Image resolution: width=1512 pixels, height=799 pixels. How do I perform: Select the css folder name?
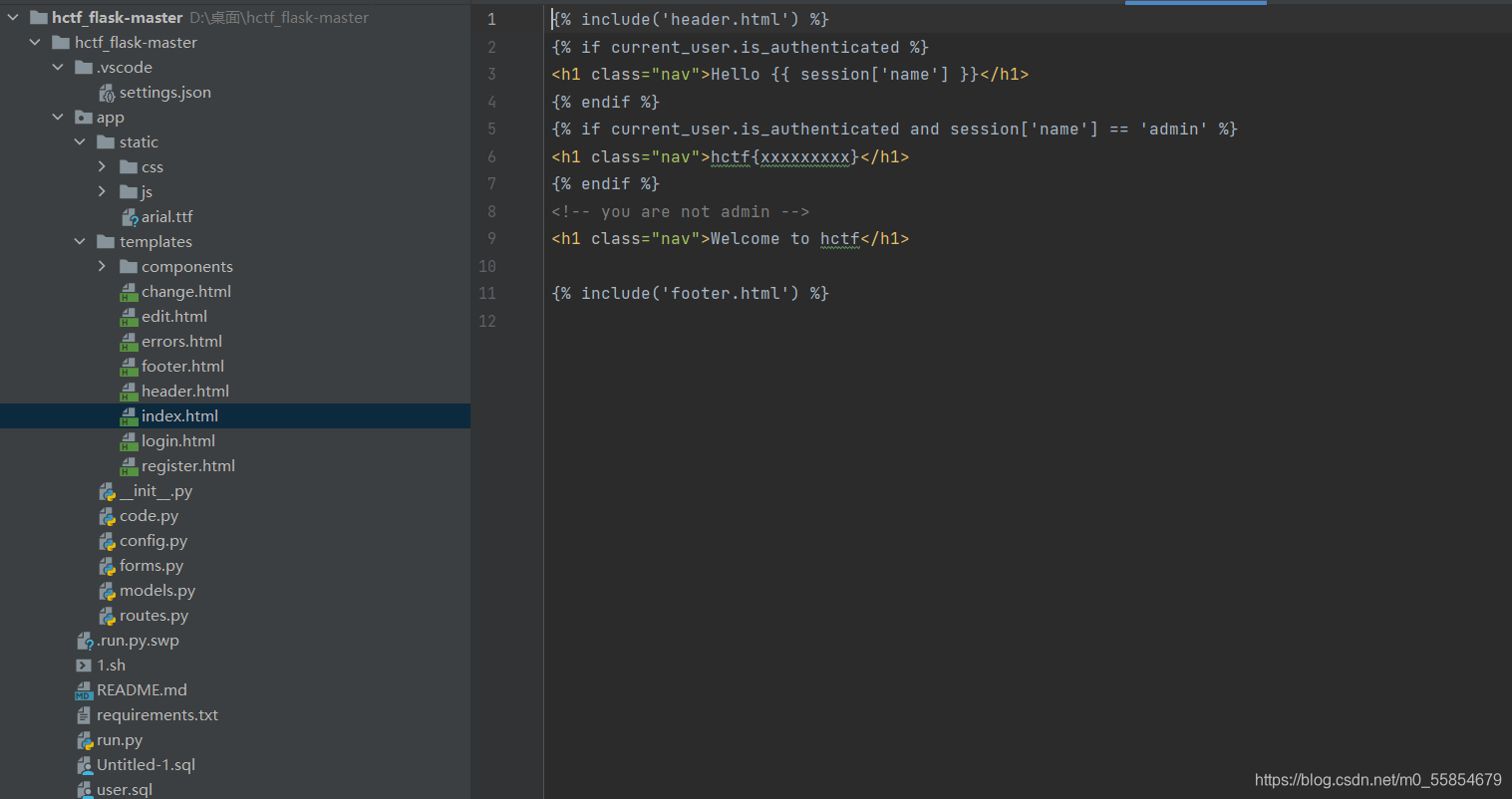click(152, 166)
